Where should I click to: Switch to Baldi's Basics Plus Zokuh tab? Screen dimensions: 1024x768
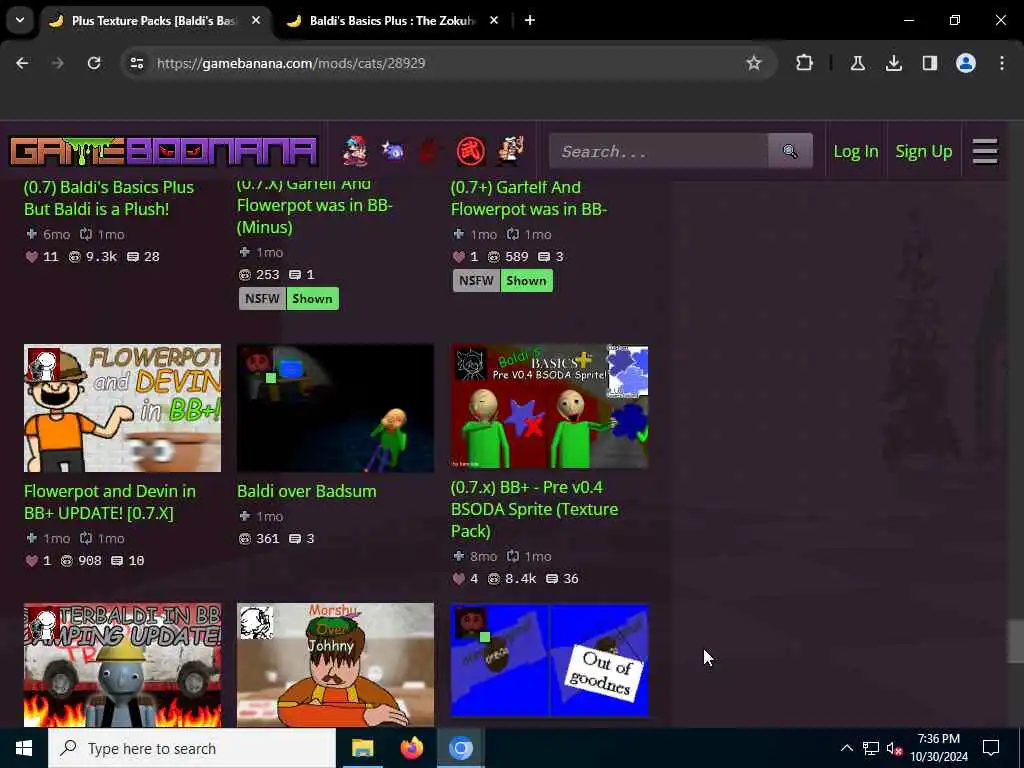point(392,20)
